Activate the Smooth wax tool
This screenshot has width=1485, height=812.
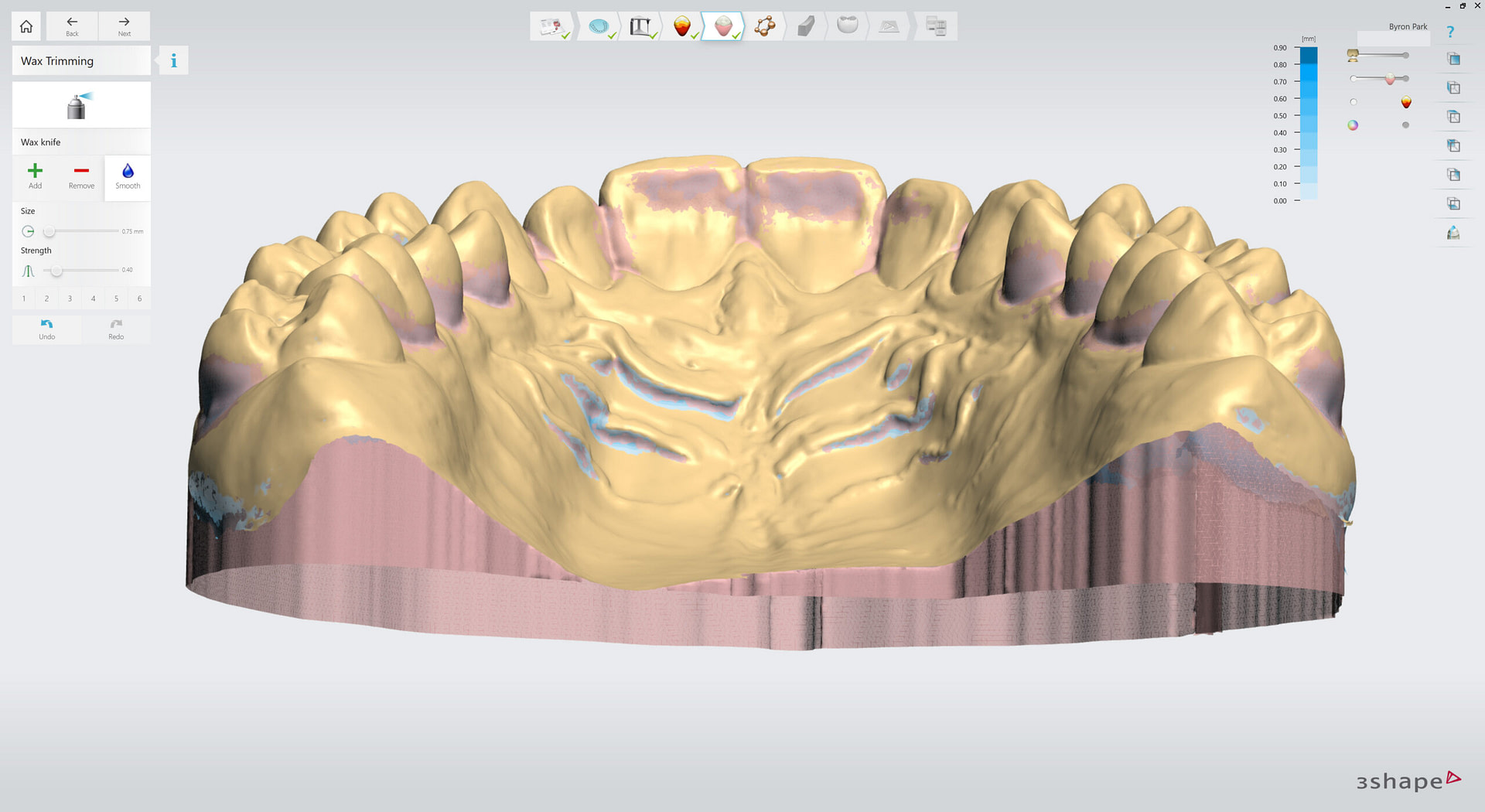(x=127, y=176)
